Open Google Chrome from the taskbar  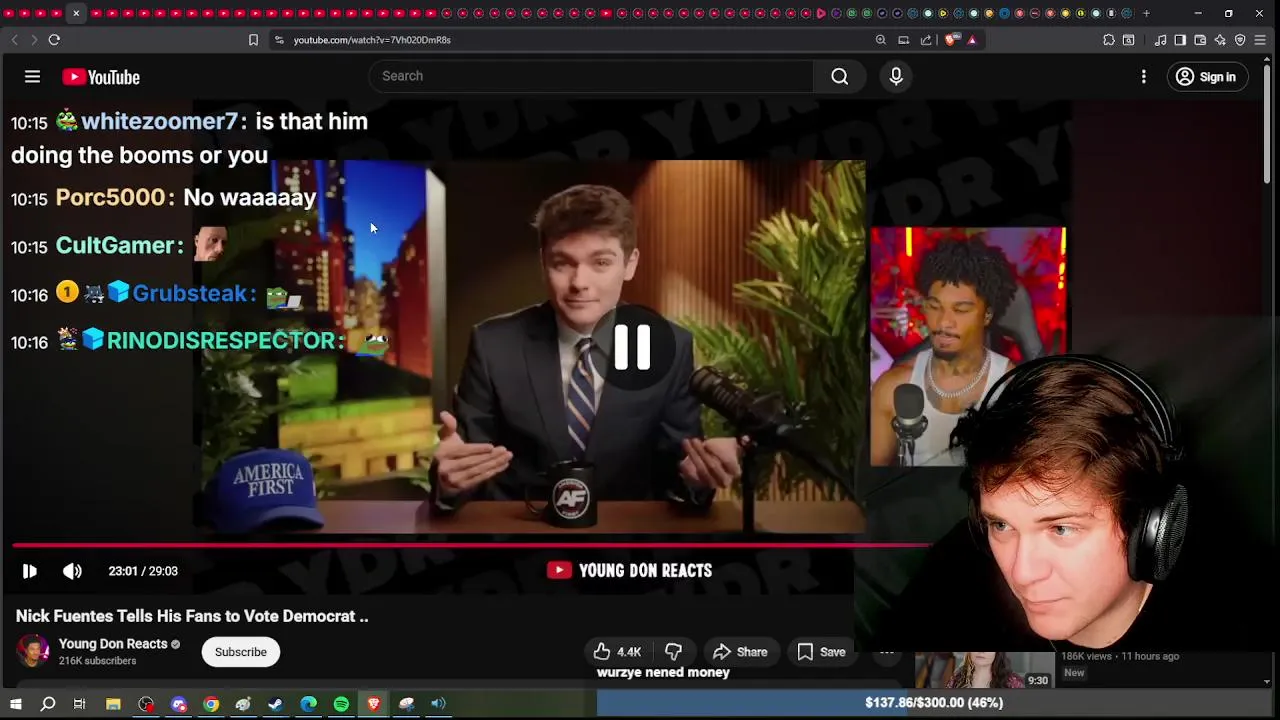coord(211,704)
